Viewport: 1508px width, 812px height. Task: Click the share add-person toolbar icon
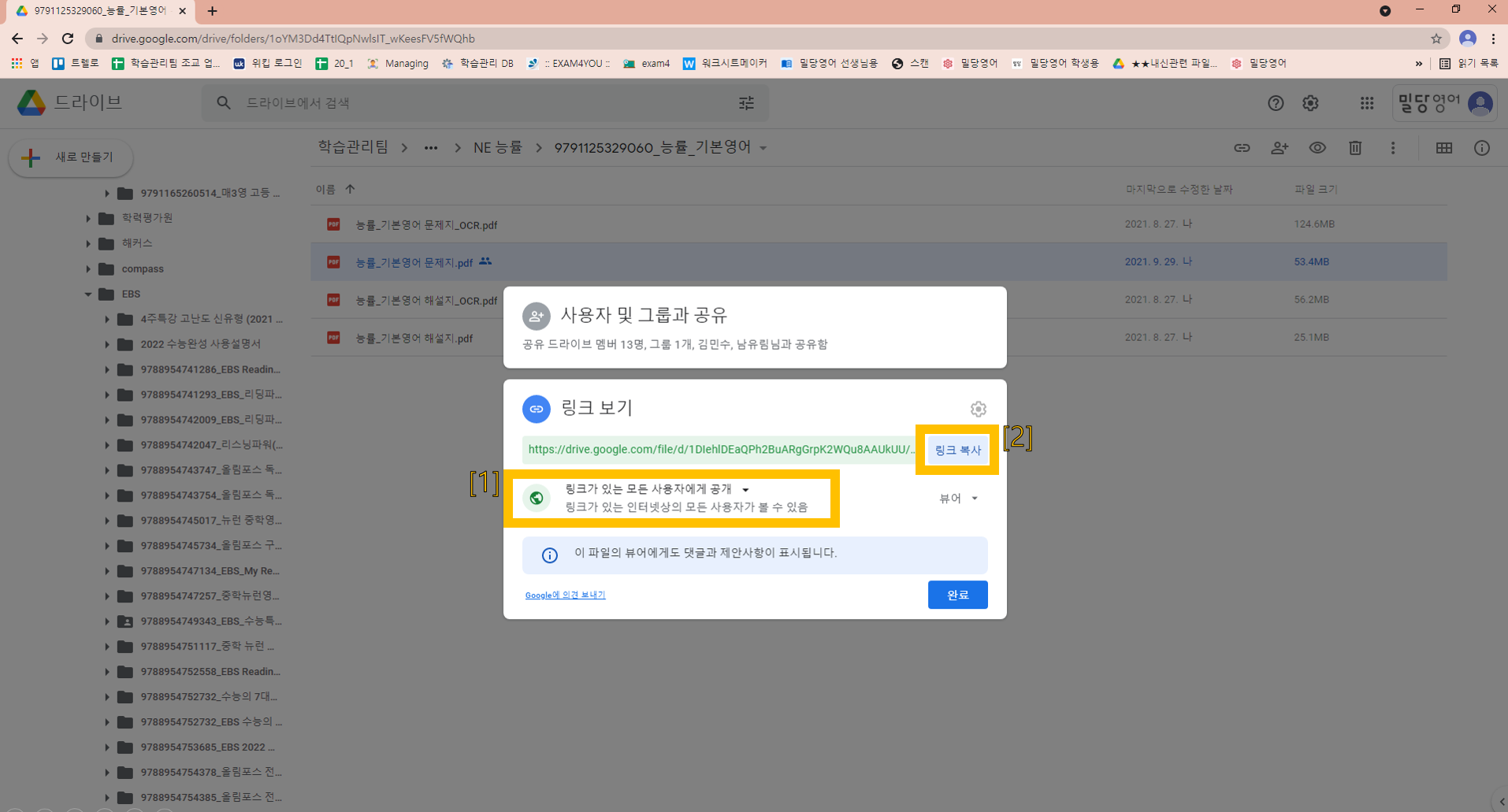coord(1280,148)
